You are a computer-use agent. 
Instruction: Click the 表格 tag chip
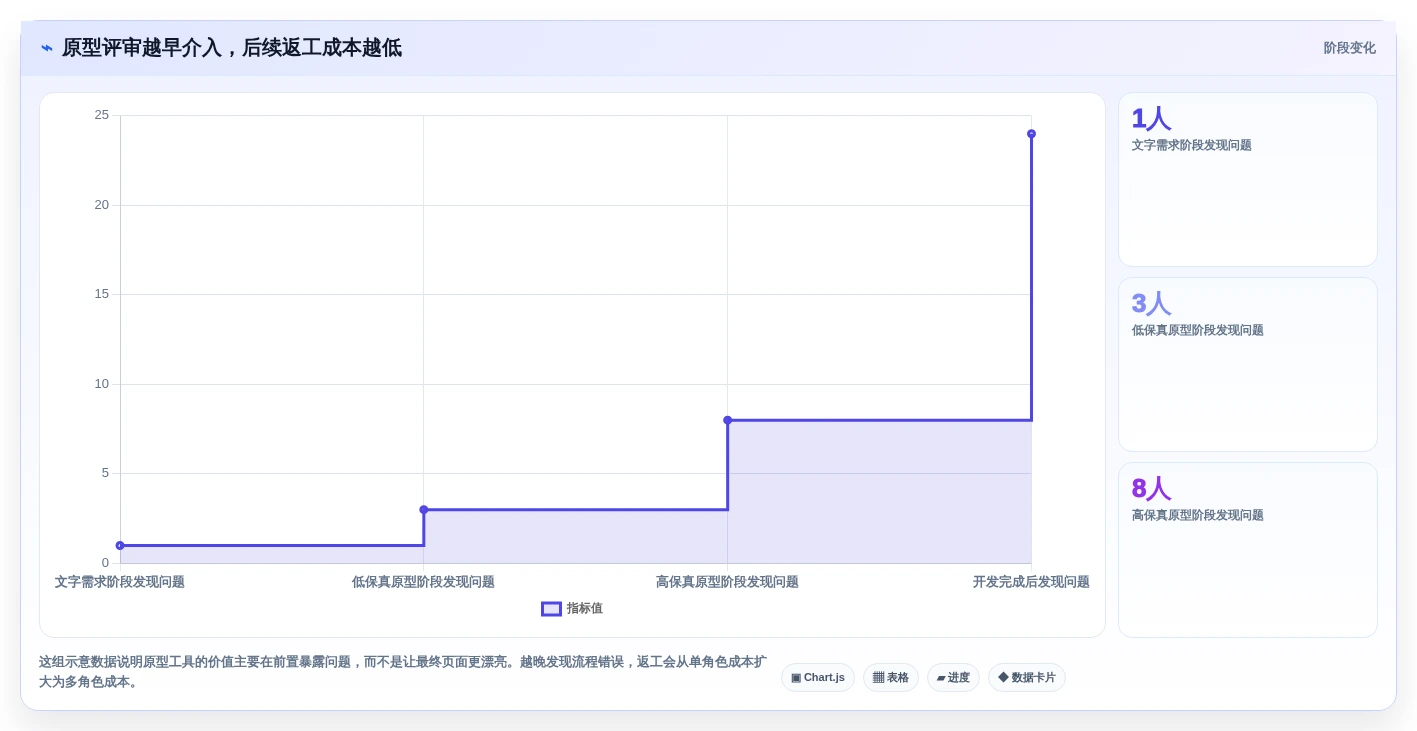pyautogui.click(x=891, y=677)
